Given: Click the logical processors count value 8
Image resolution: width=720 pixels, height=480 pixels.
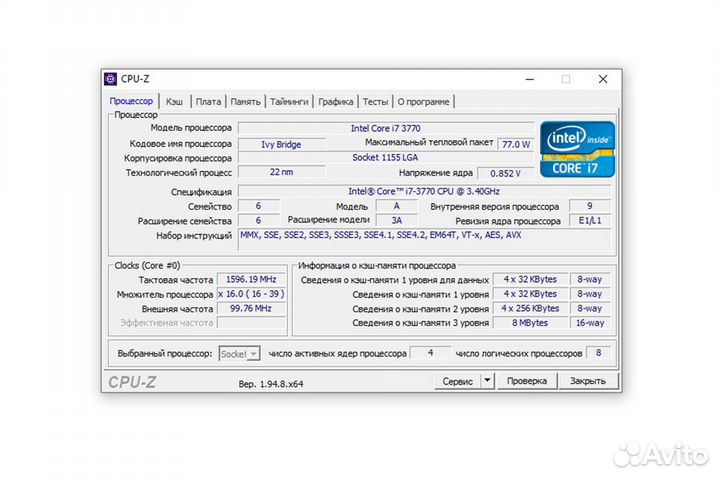Looking at the screenshot, I should (x=598, y=353).
